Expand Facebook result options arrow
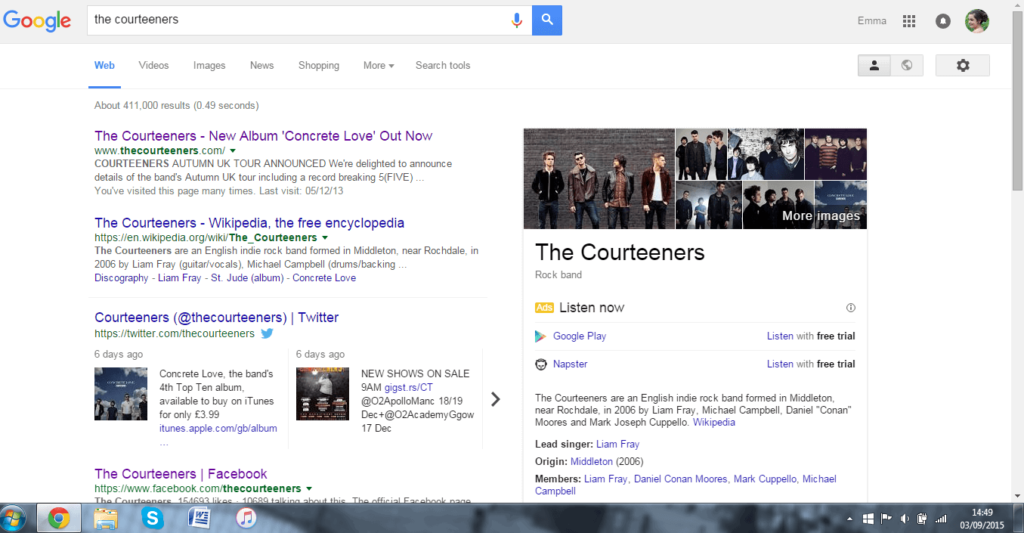This screenshot has width=1024, height=533. (309, 489)
